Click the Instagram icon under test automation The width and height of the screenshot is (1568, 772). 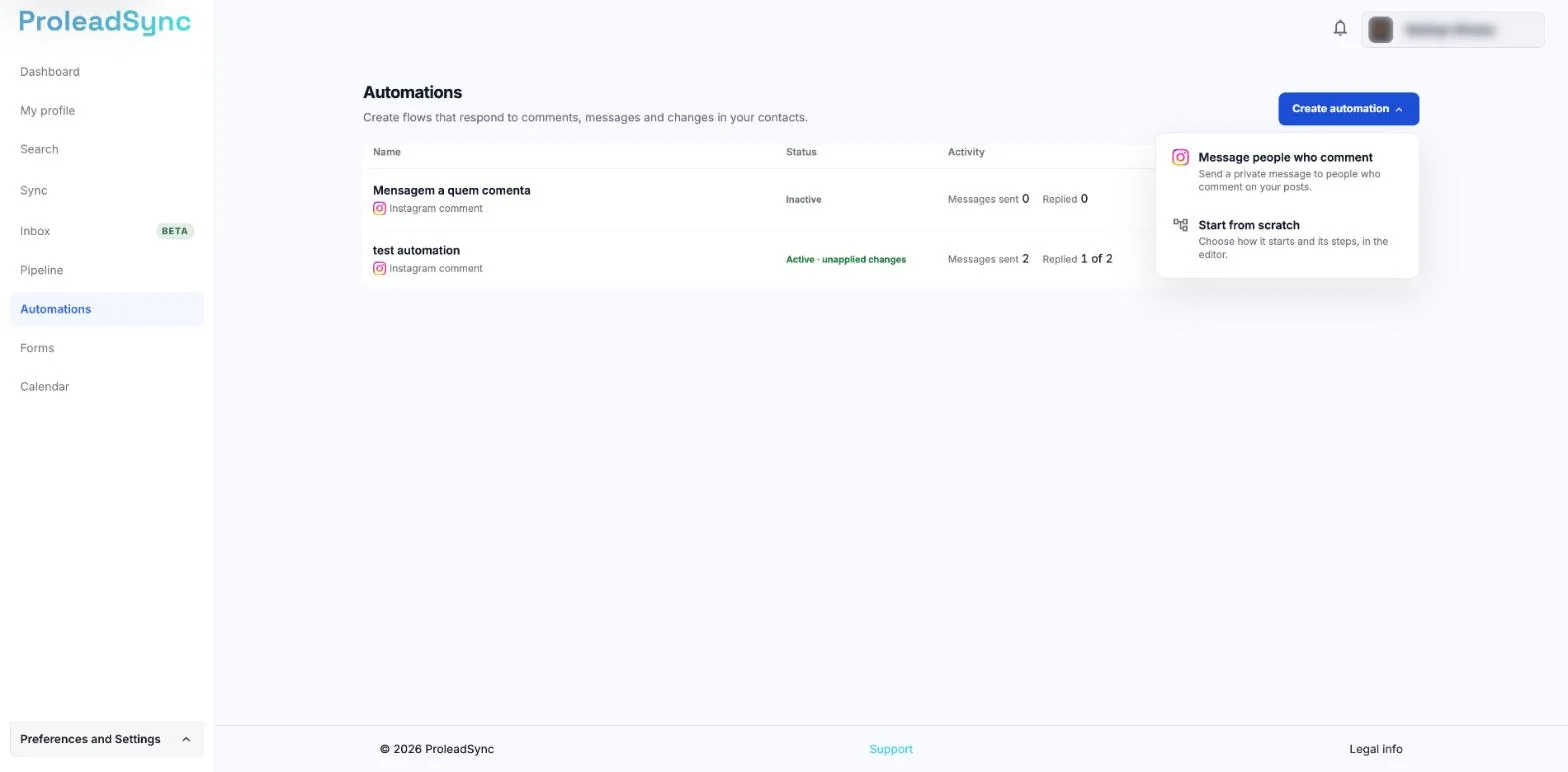coord(379,269)
